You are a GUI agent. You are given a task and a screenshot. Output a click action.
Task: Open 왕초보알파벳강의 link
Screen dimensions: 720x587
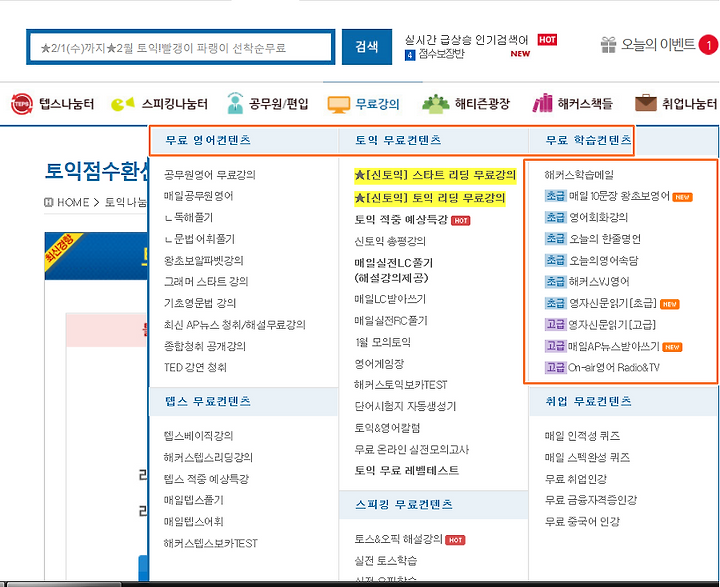pos(203,260)
